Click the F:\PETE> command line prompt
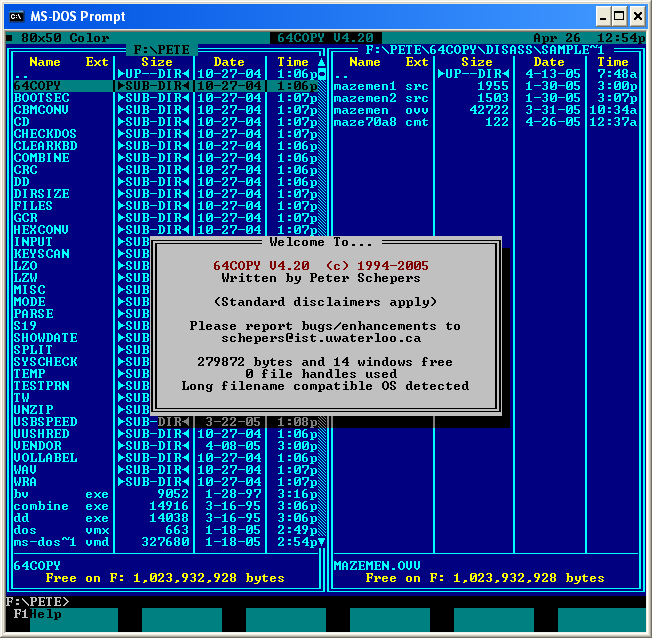Screen dimensions: 652x638 pyautogui.click(x=37, y=602)
